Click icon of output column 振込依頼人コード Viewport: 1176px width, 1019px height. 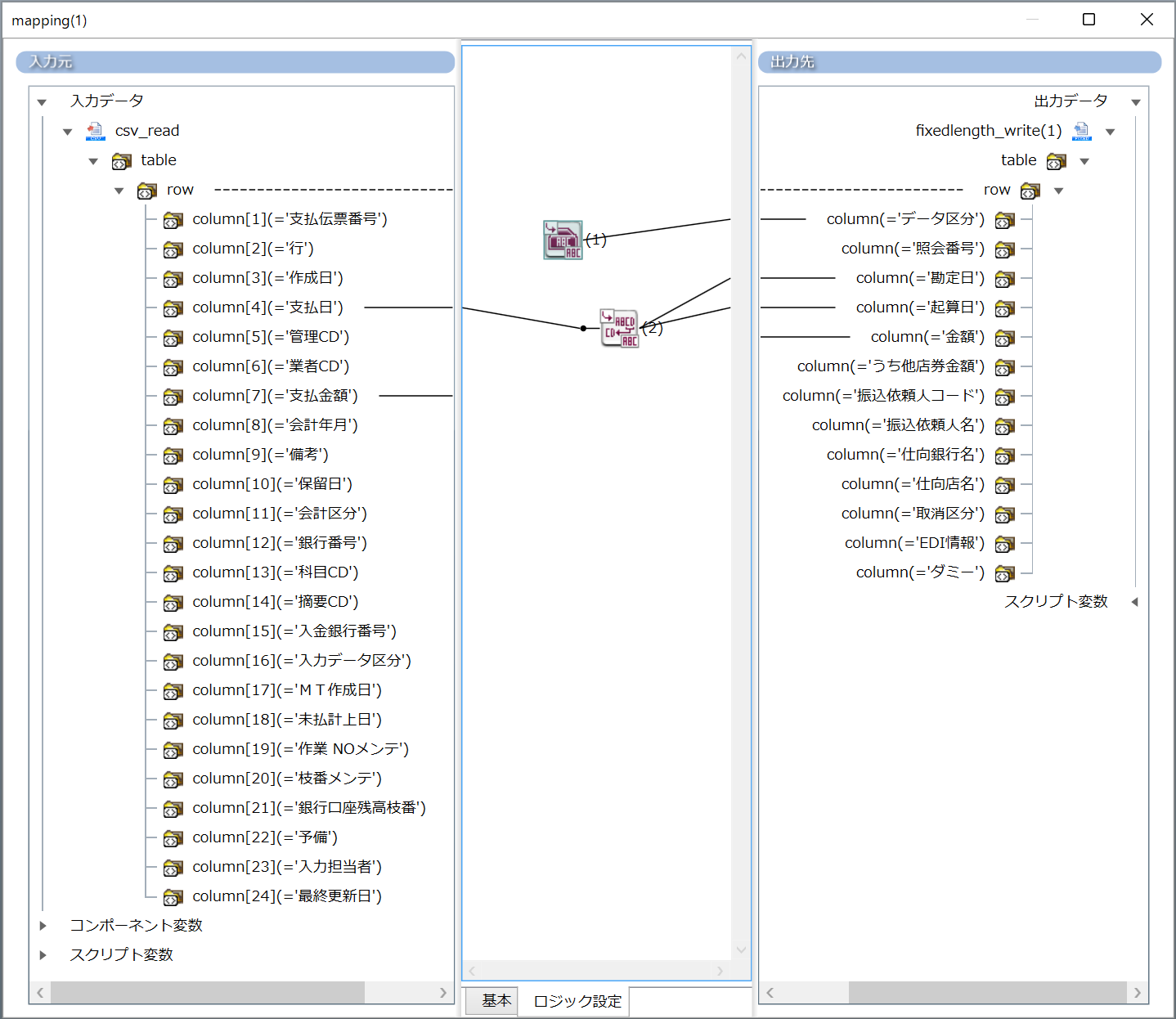(1005, 397)
